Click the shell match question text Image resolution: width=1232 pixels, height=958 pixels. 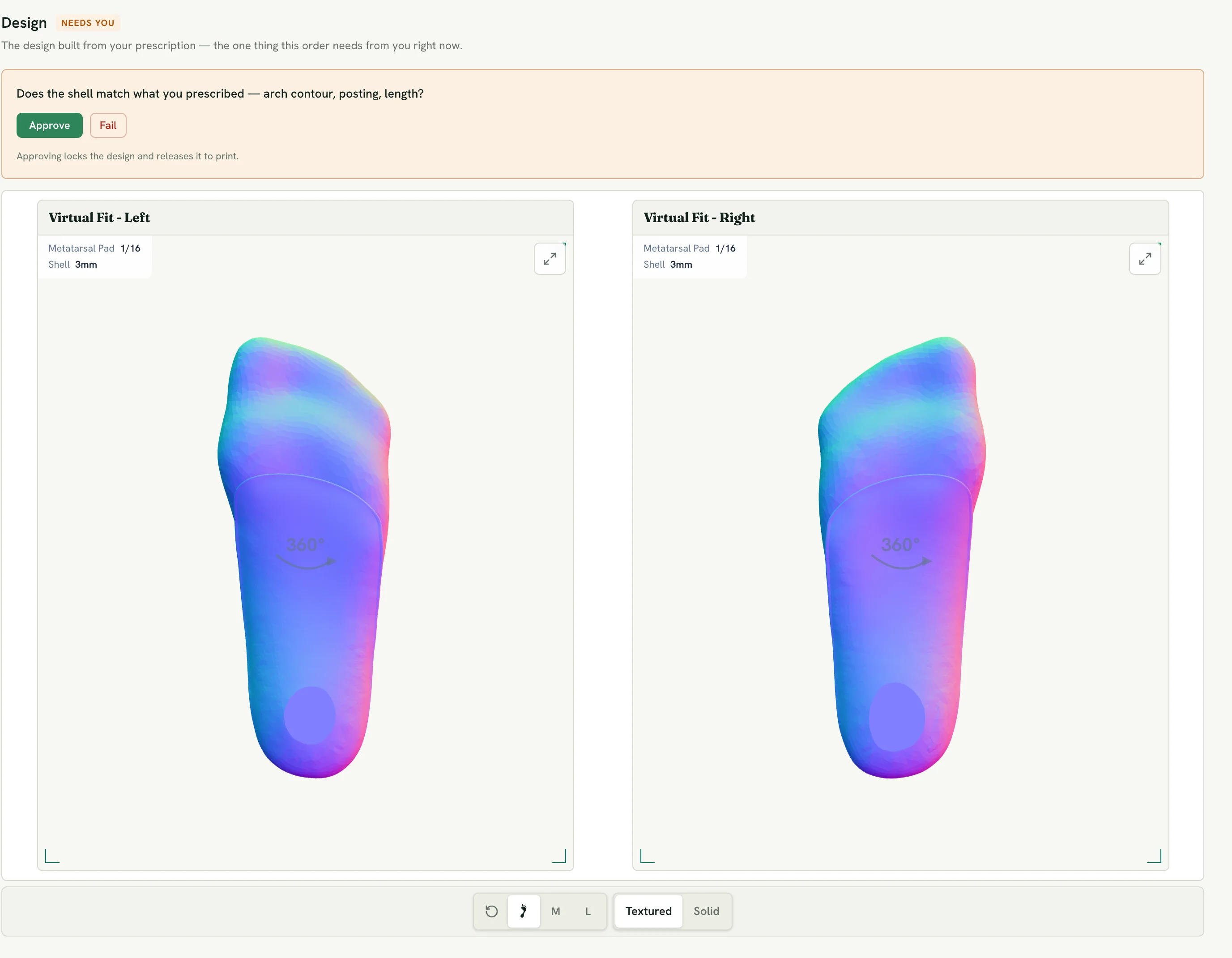[x=220, y=94]
